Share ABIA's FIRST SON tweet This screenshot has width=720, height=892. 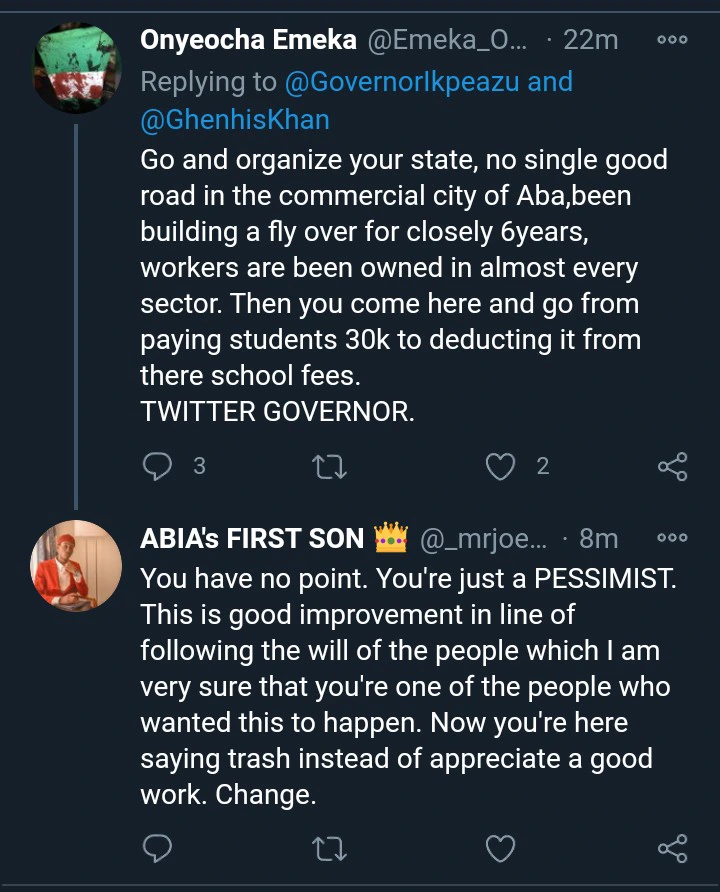point(672,849)
